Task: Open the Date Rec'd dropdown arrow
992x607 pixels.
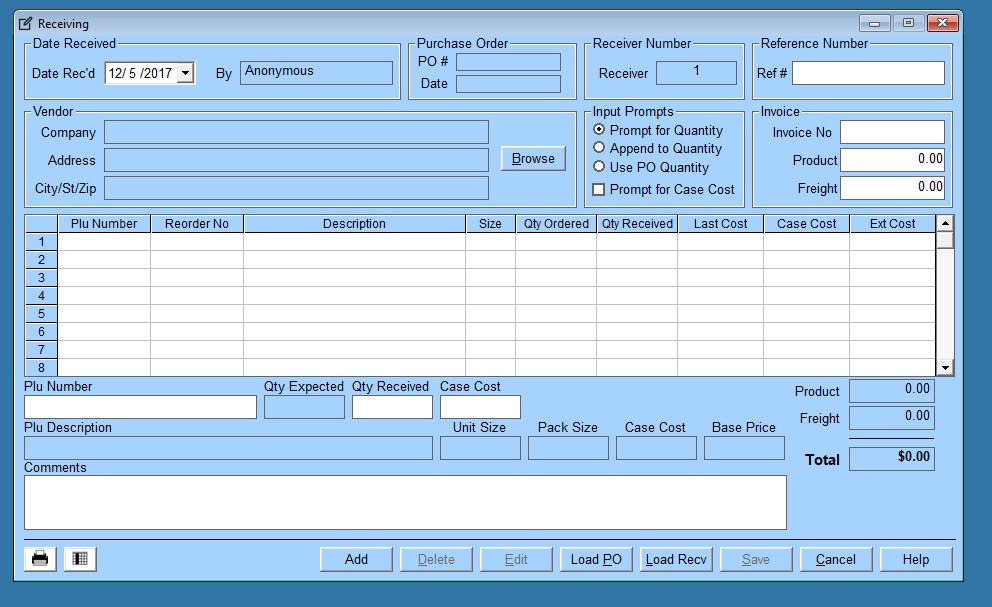Action: point(185,73)
